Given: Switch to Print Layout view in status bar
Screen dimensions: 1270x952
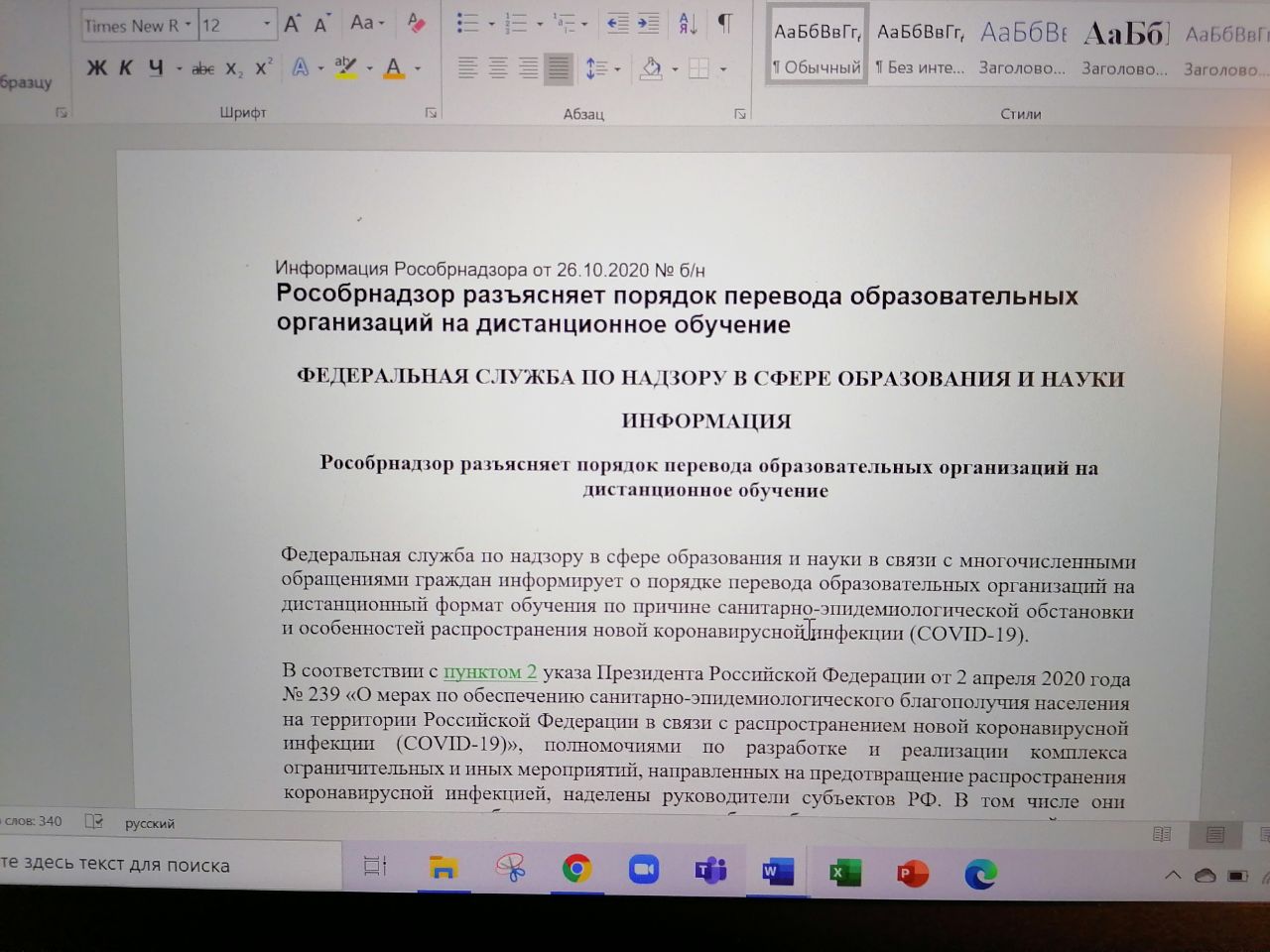Looking at the screenshot, I should click(x=1215, y=835).
